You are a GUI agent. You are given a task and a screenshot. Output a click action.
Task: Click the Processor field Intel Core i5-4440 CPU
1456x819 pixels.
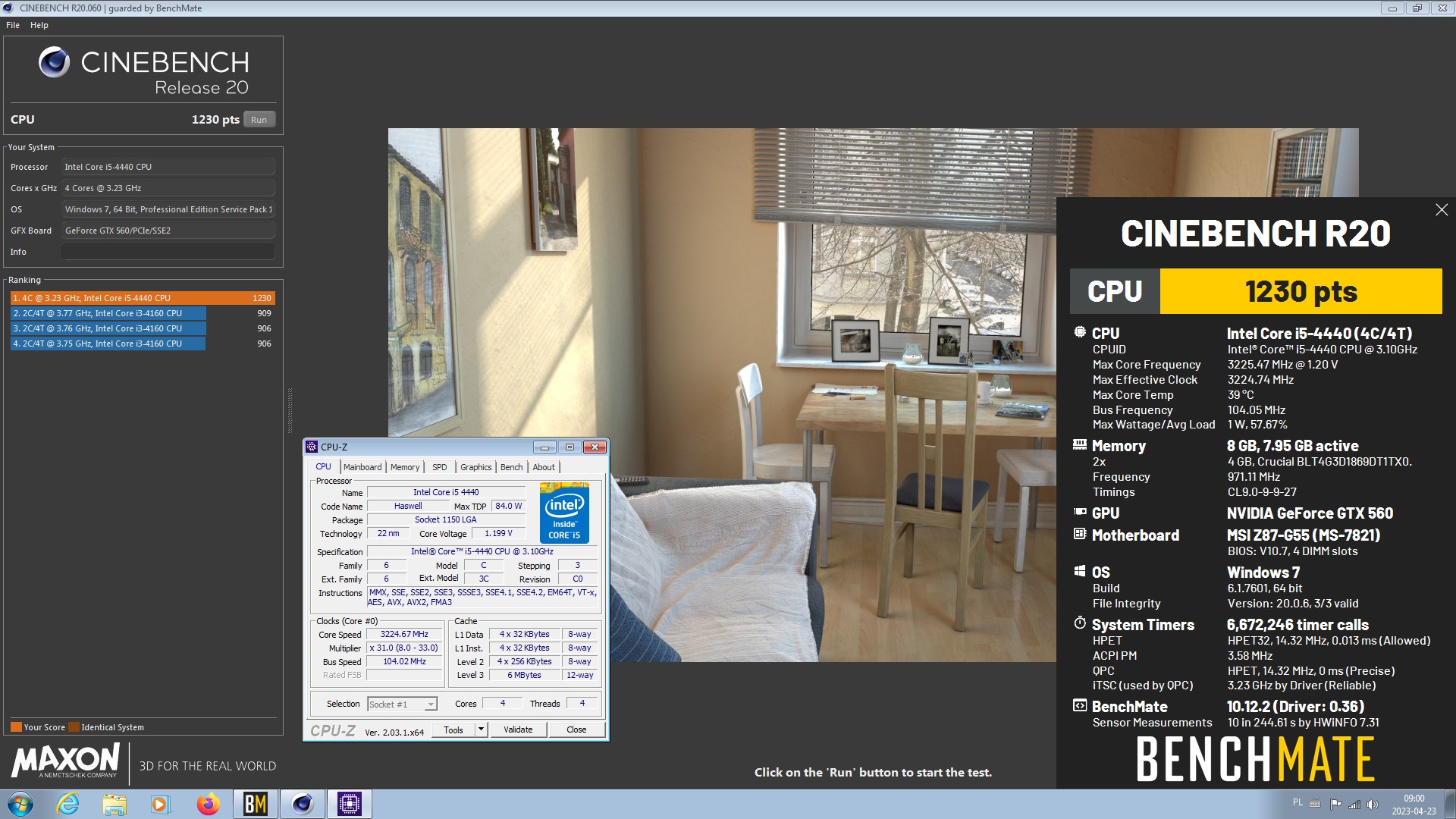click(168, 167)
